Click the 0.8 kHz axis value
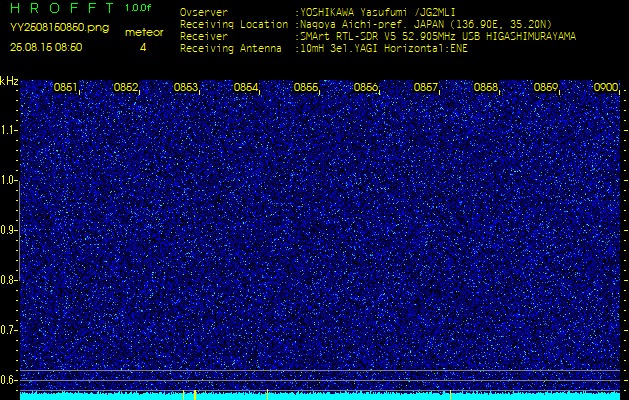The width and height of the screenshot is (629, 400). [x=8, y=280]
